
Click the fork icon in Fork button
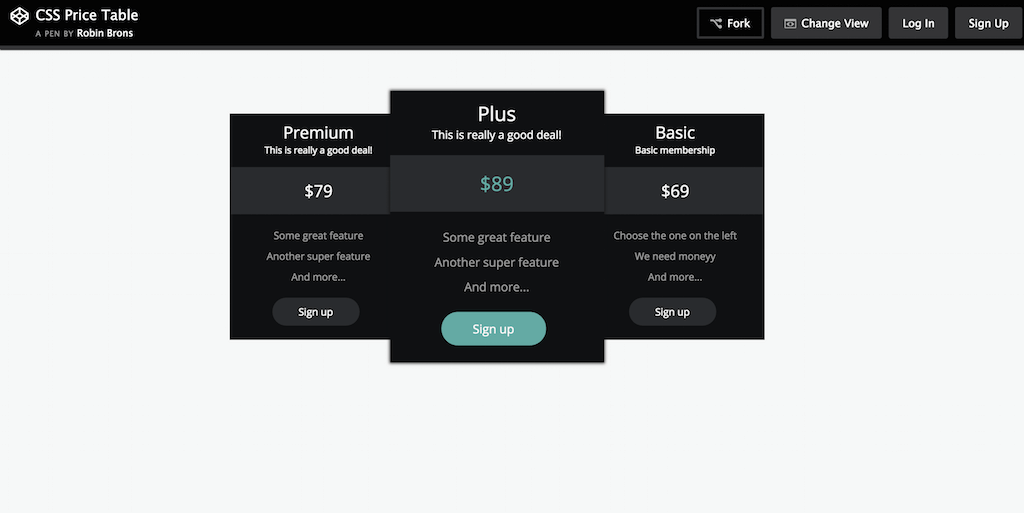point(716,23)
